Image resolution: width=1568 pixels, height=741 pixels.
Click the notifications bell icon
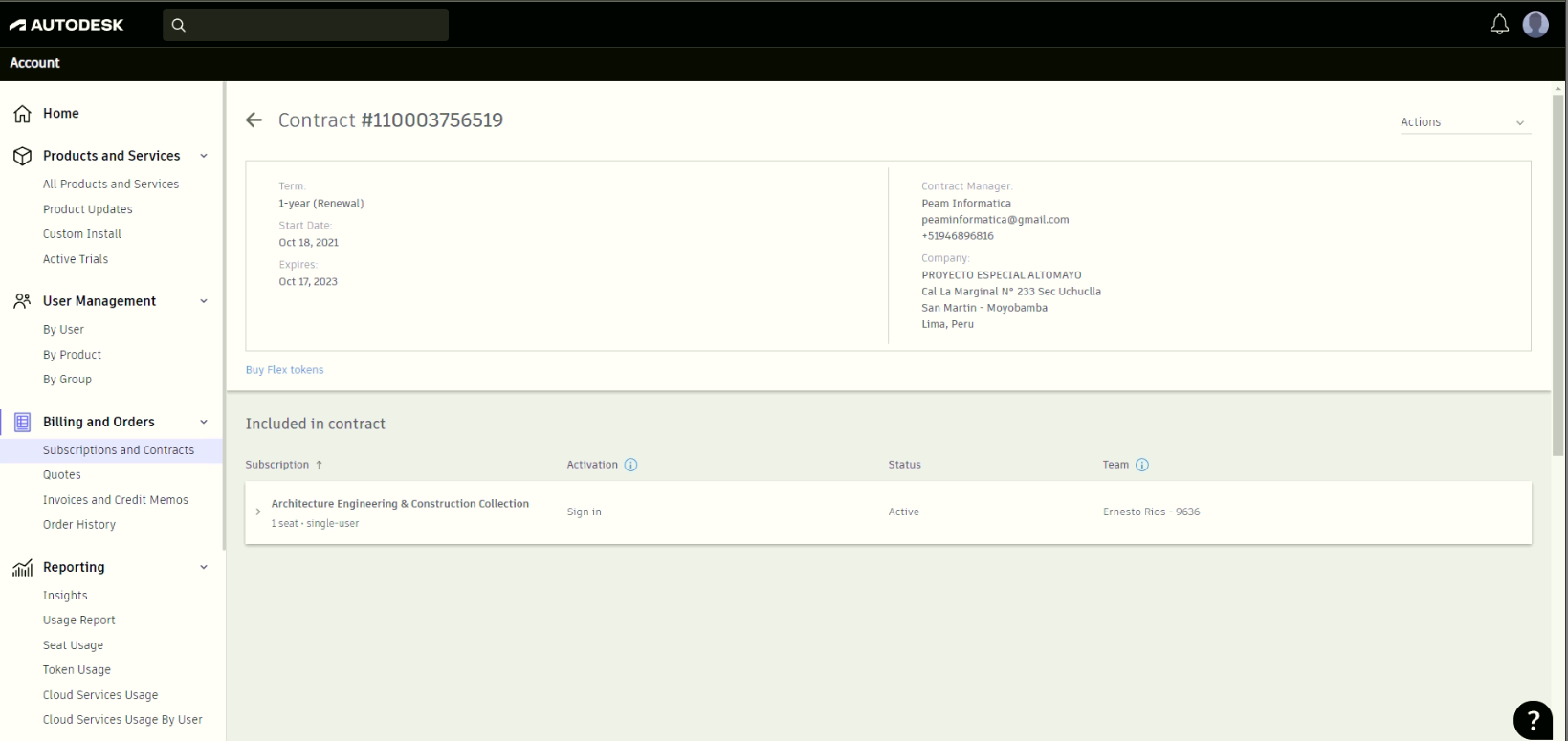pos(1499,25)
